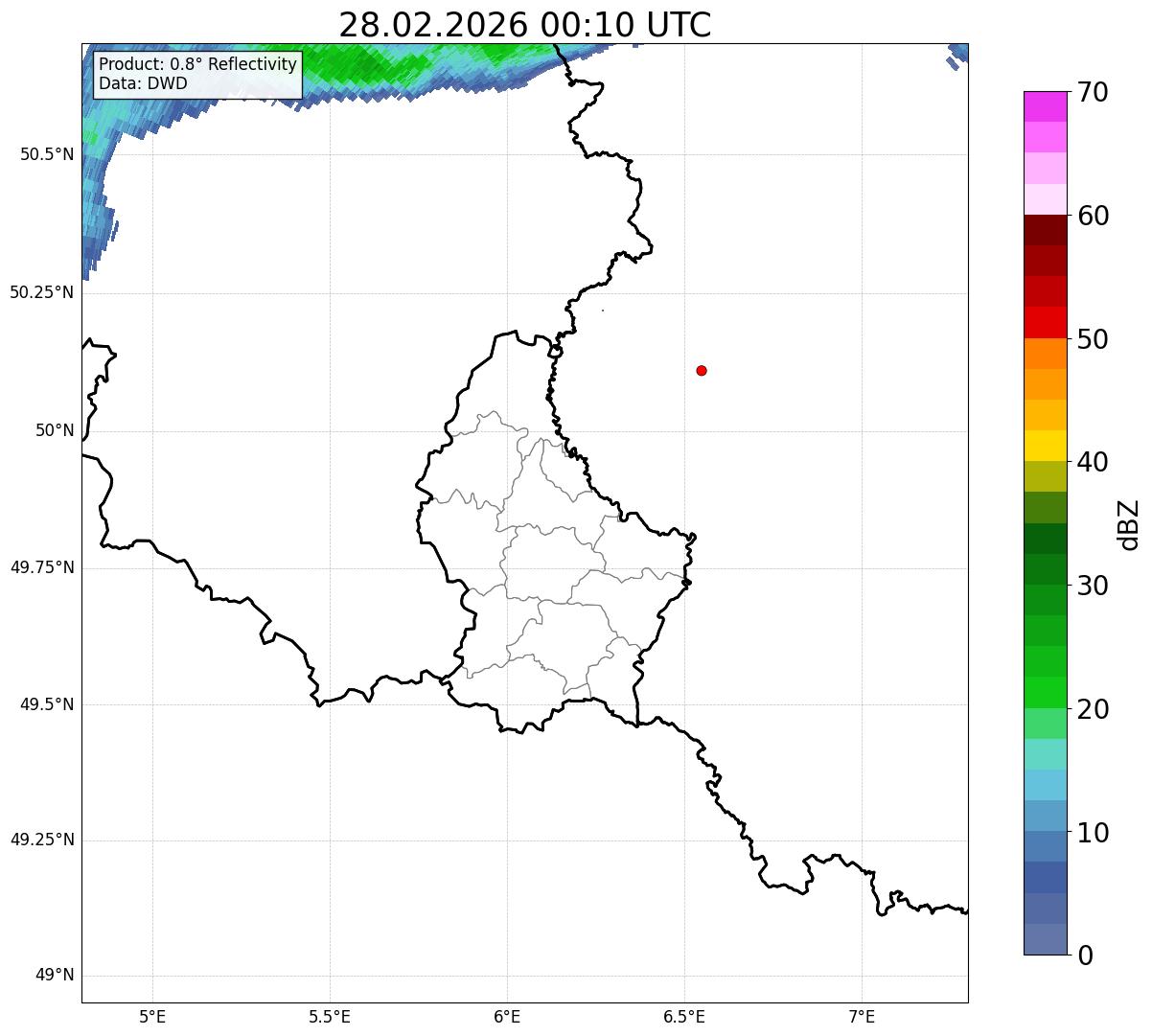The height and width of the screenshot is (1036, 1152).
Task: Click the 10 tick on colorbar
Action: [x=1093, y=833]
